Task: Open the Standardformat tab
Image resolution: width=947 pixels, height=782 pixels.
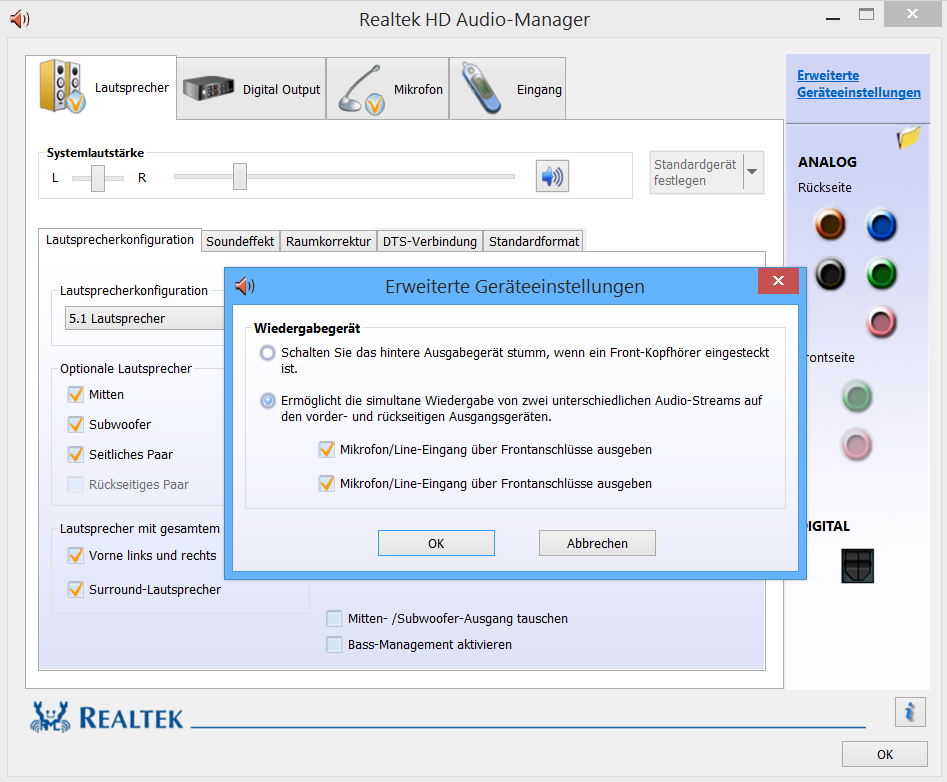Action: [534, 242]
